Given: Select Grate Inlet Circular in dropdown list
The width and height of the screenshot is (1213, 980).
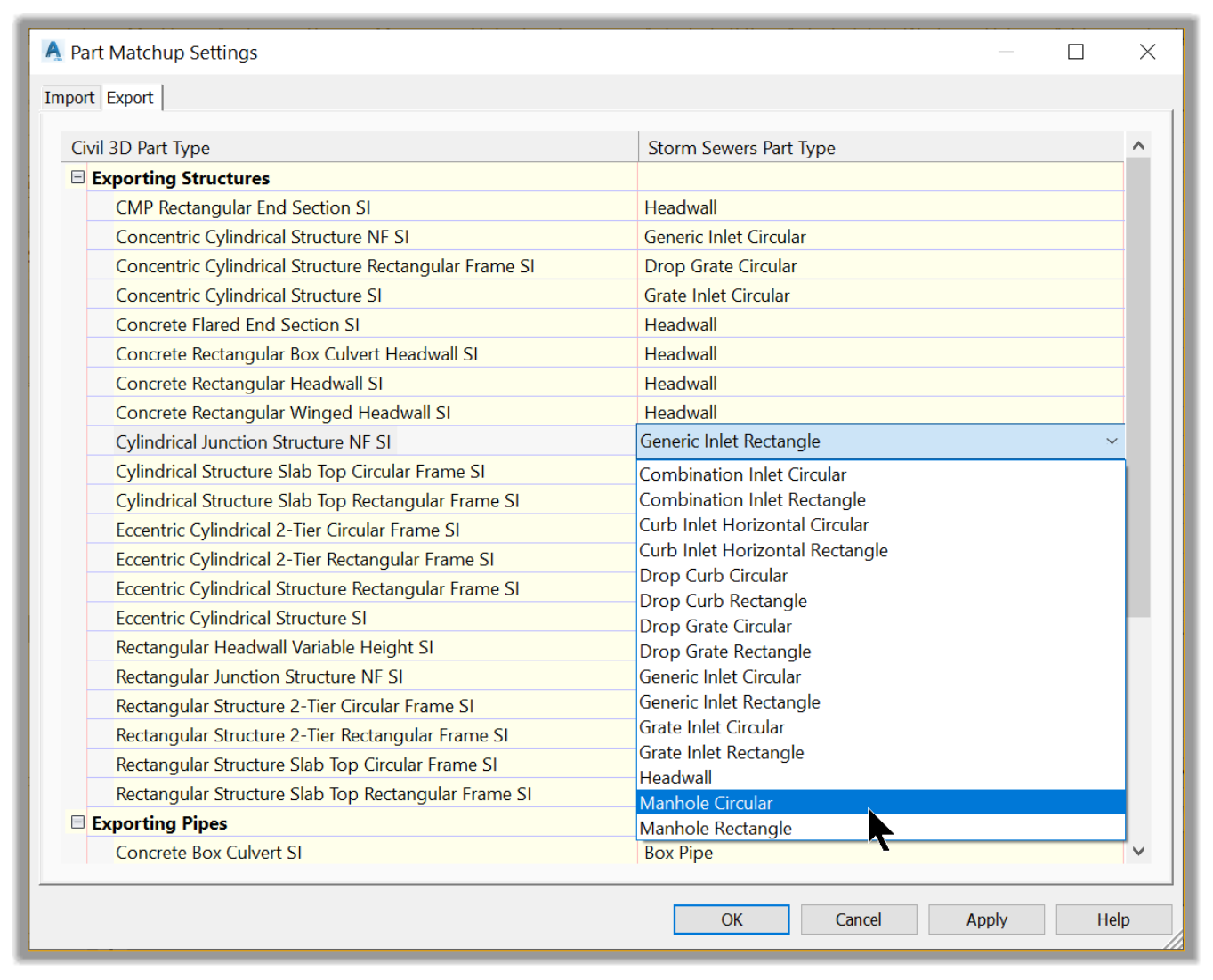Looking at the screenshot, I should [881, 727].
